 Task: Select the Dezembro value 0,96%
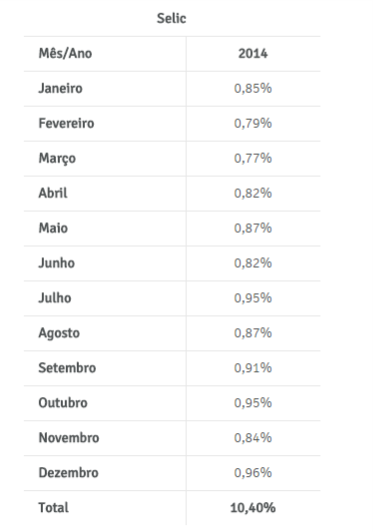click(253, 473)
